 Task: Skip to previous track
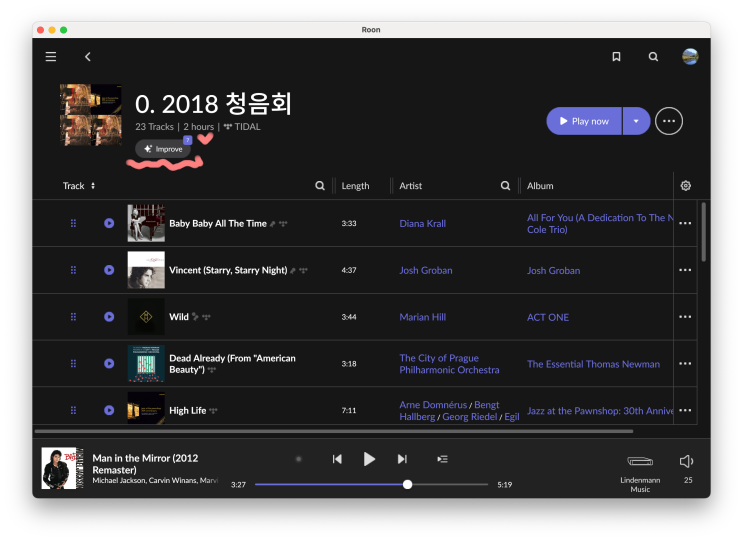click(337, 459)
